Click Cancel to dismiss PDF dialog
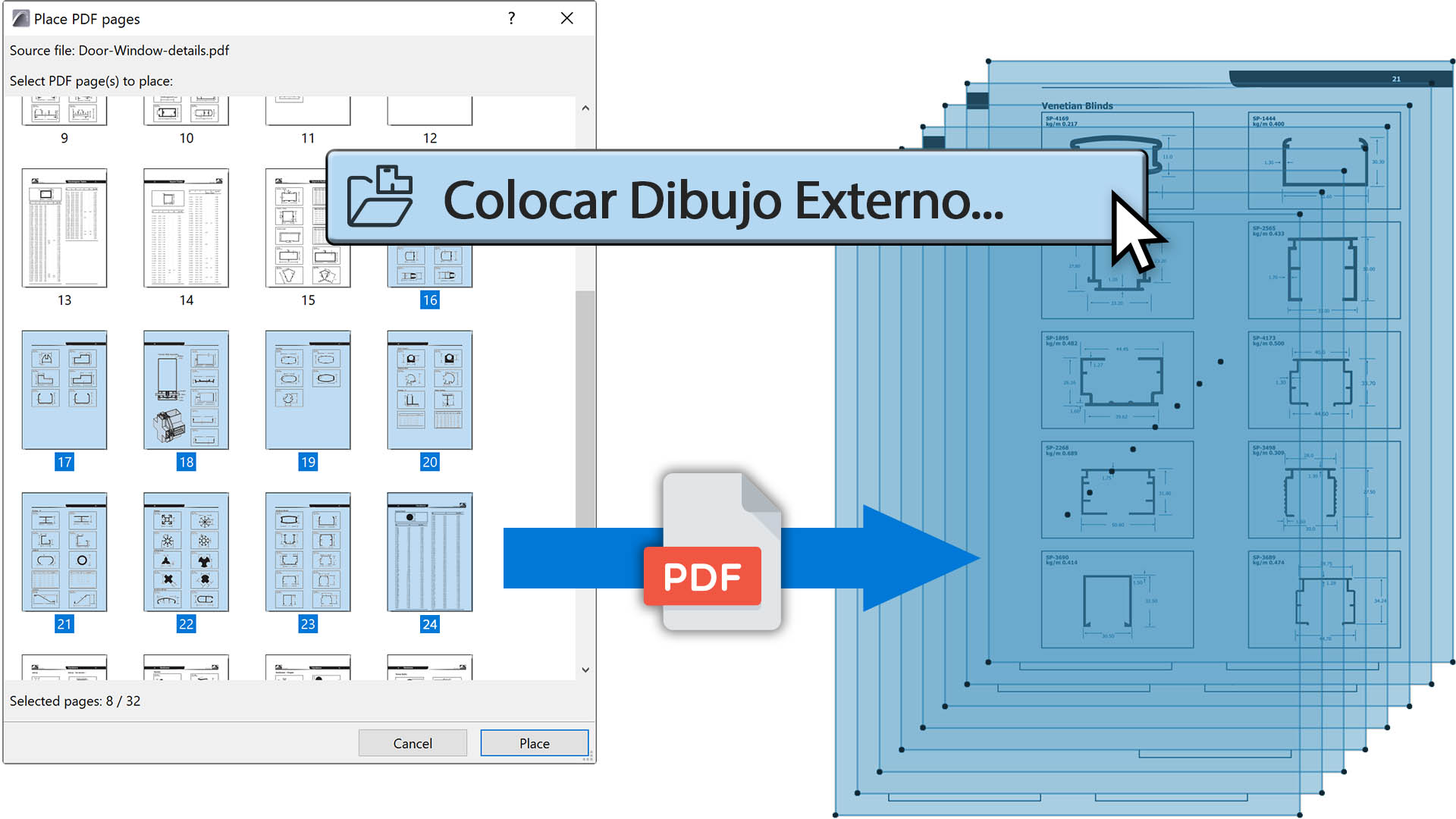The width and height of the screenshot is (1456, 819). point(413,742)
